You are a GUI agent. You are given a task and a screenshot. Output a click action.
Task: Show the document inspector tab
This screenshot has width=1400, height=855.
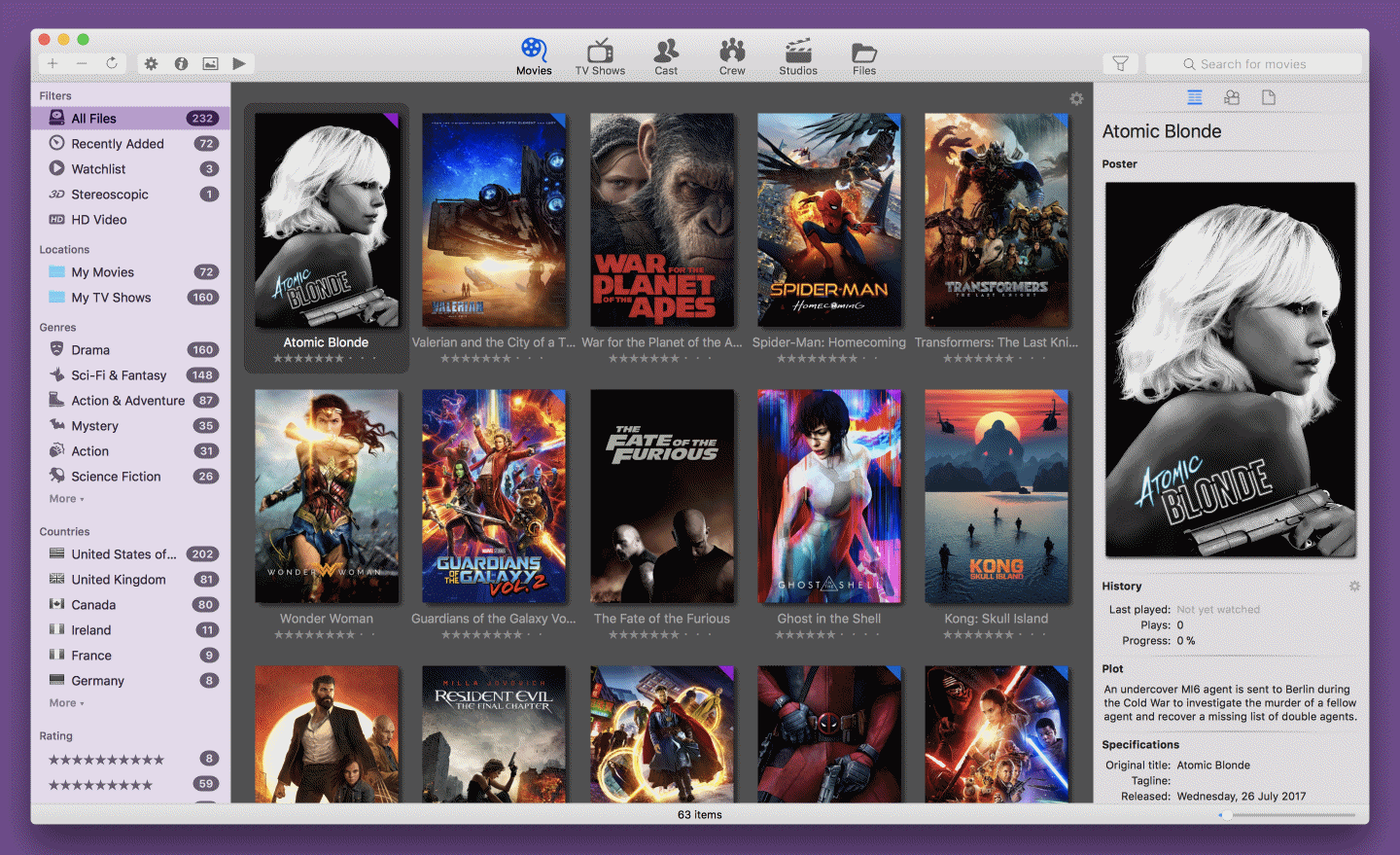[x=1268, y=97]
